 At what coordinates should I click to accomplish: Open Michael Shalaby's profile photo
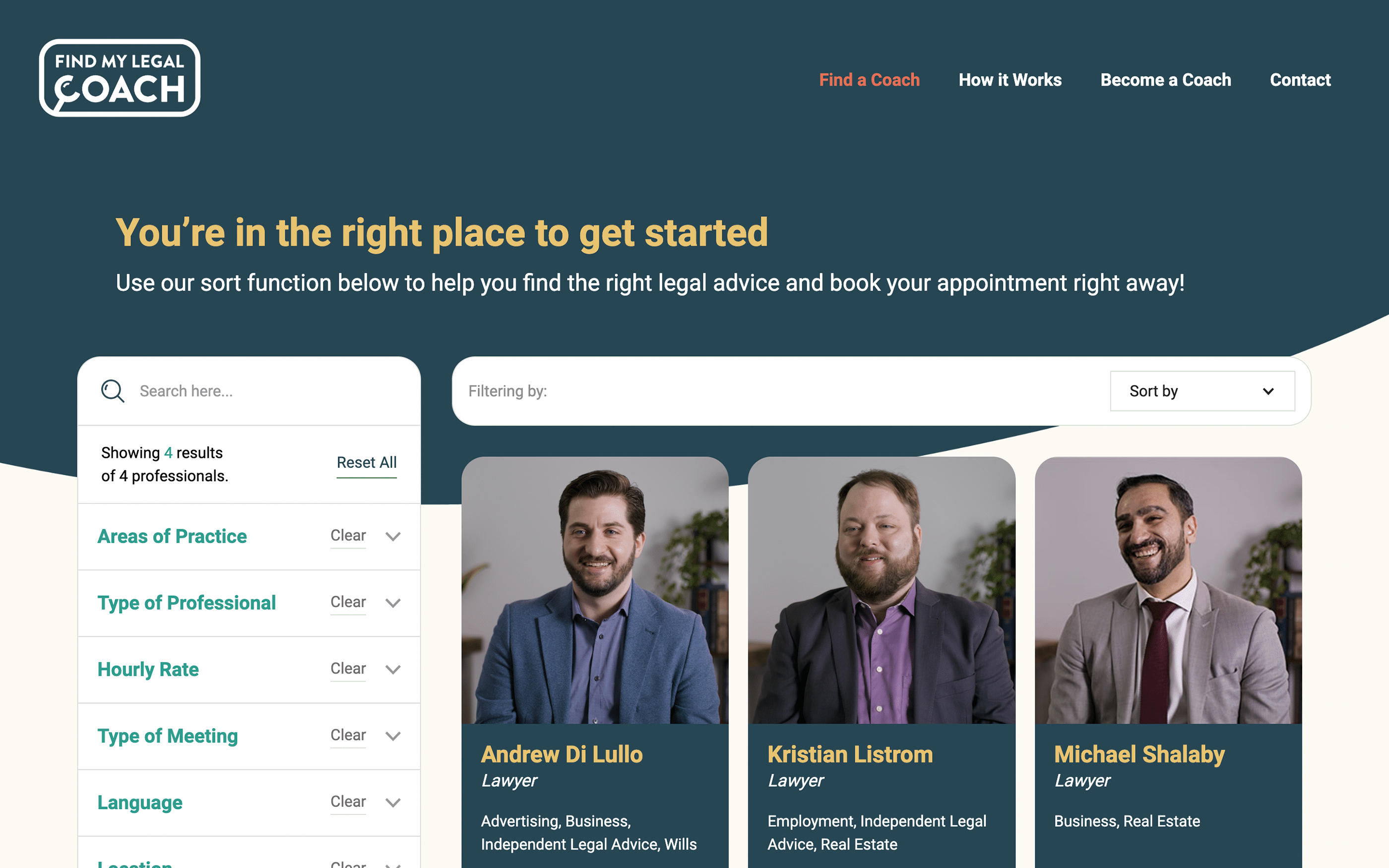click(x=1168, y=590)
